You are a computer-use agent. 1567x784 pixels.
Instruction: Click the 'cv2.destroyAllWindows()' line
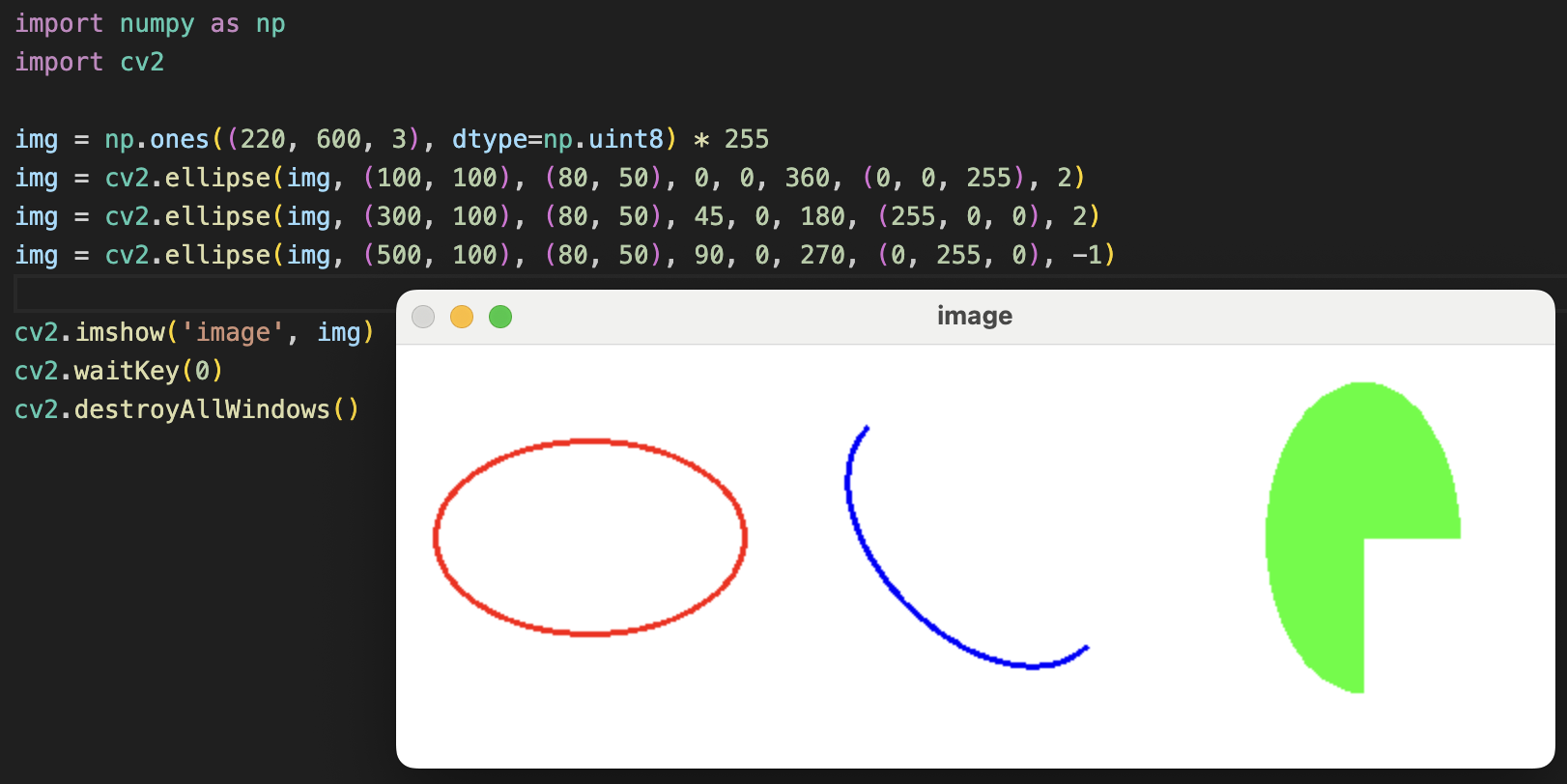point(187,409)
